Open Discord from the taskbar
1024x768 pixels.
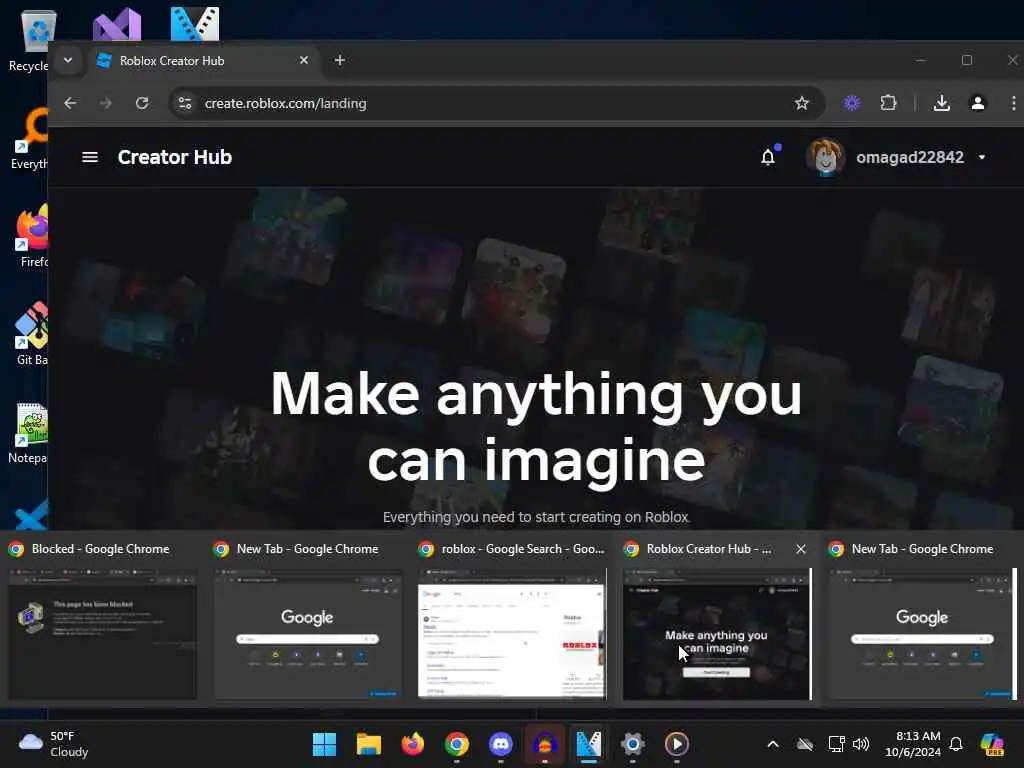500,744
